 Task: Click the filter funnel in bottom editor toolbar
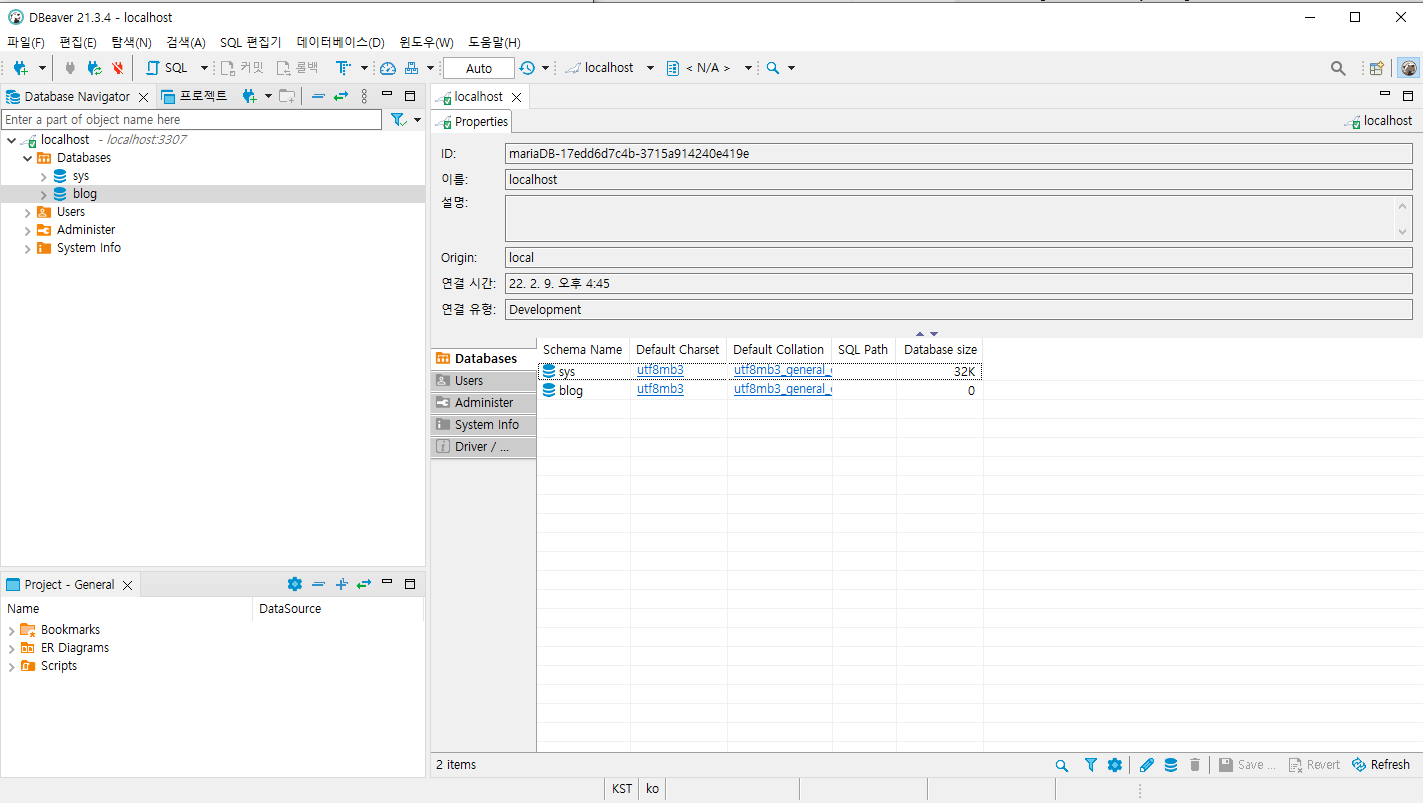pos(1090,765)
